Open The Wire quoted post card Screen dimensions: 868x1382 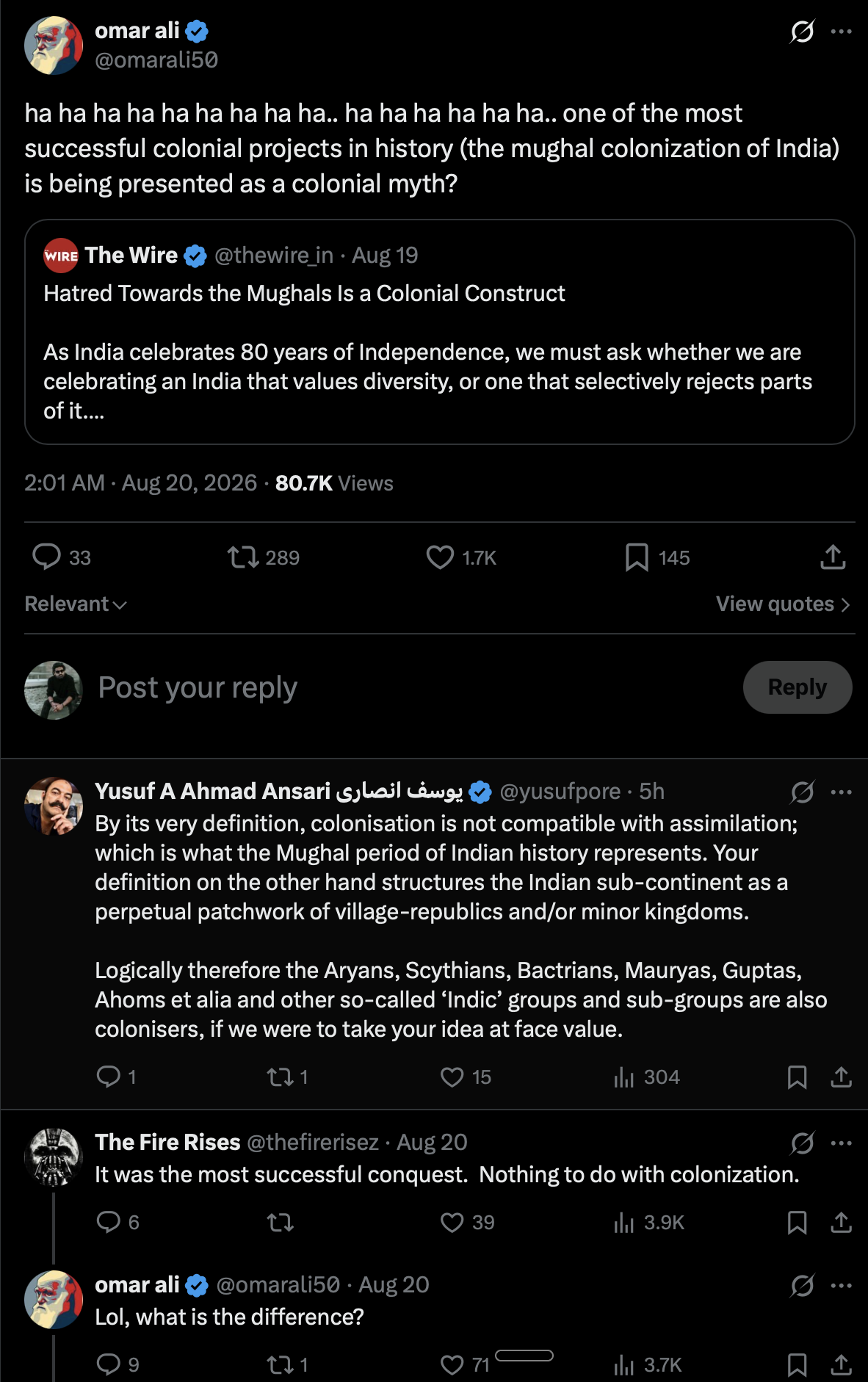coord(439,332)
